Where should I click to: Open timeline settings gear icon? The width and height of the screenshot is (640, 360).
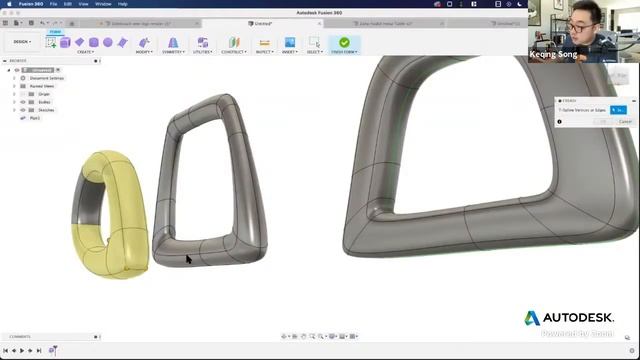(632, 351)
